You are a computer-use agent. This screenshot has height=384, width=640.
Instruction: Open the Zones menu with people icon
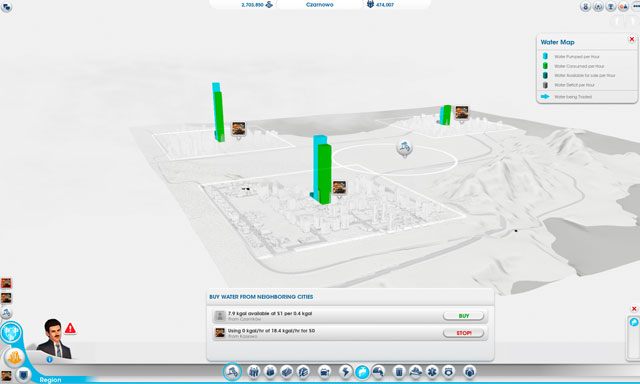253,372
